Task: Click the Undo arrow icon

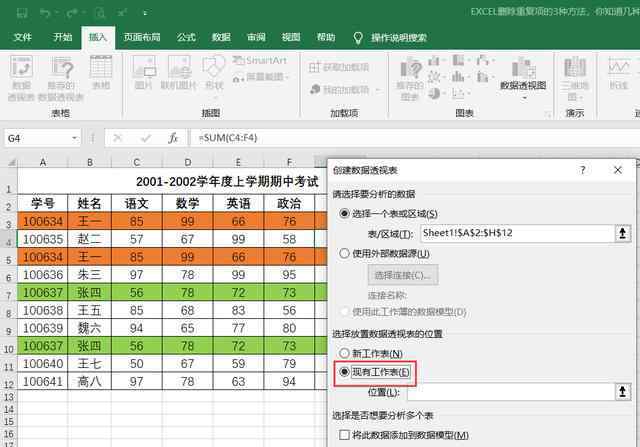Action: coord(47,13)
